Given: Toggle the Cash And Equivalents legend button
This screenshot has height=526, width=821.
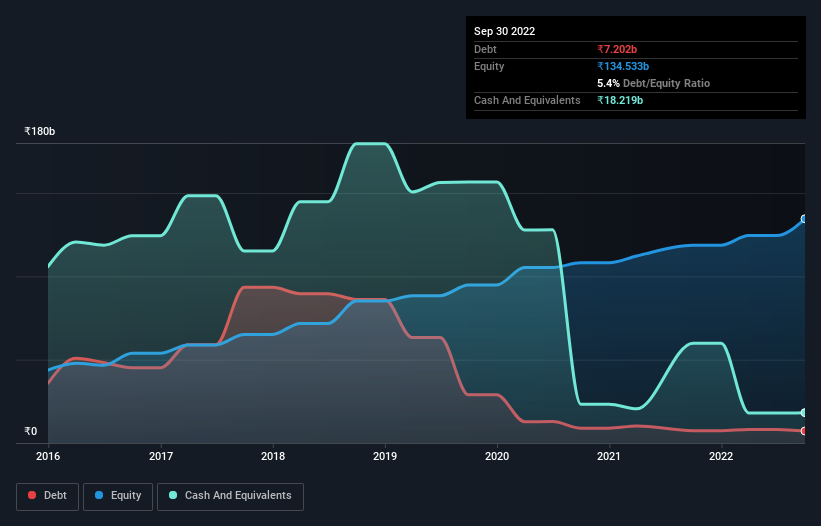Looking at the screenshot, I should (x=230, y=496).
